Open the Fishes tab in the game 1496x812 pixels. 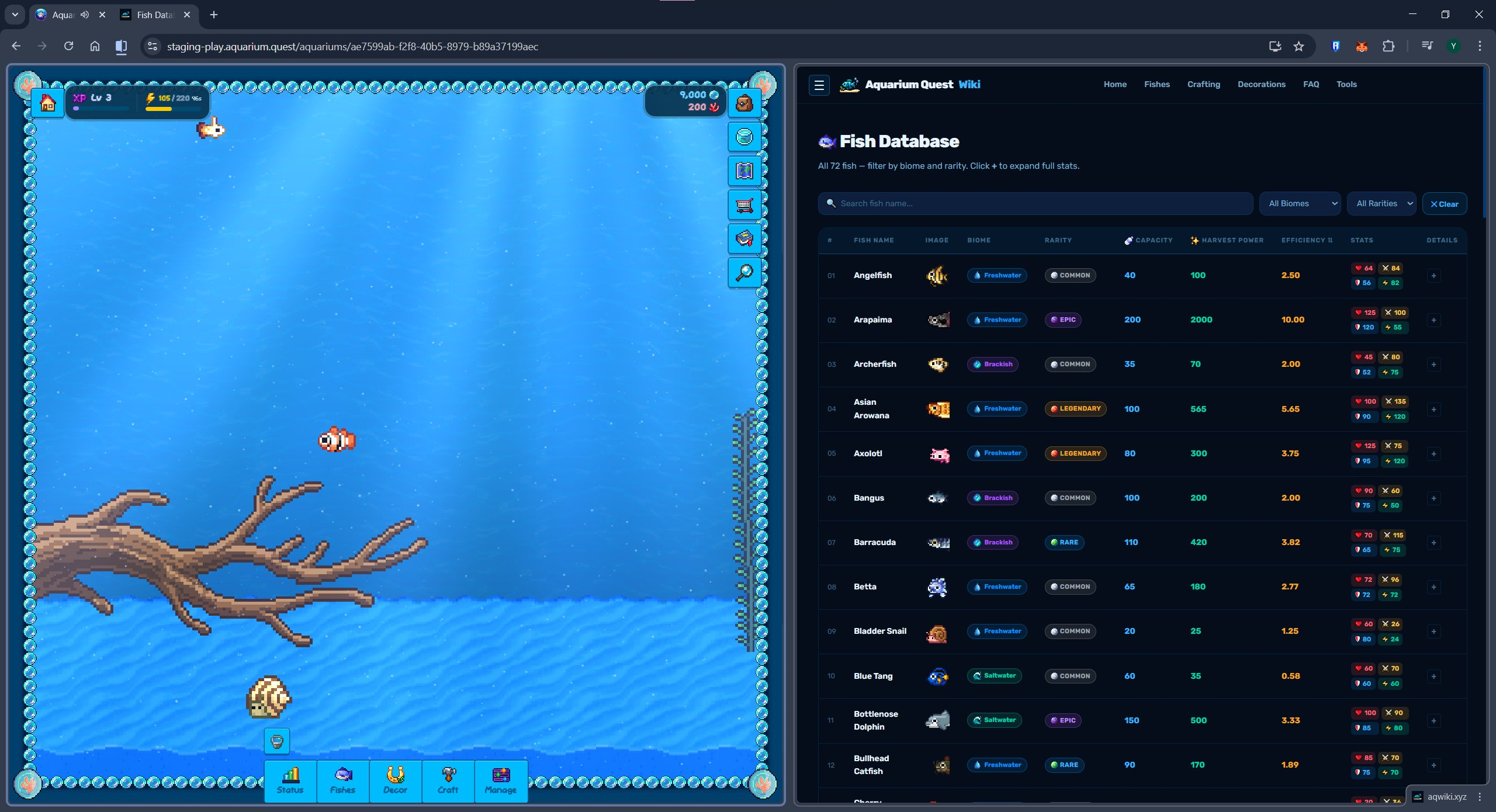point(343,781)
